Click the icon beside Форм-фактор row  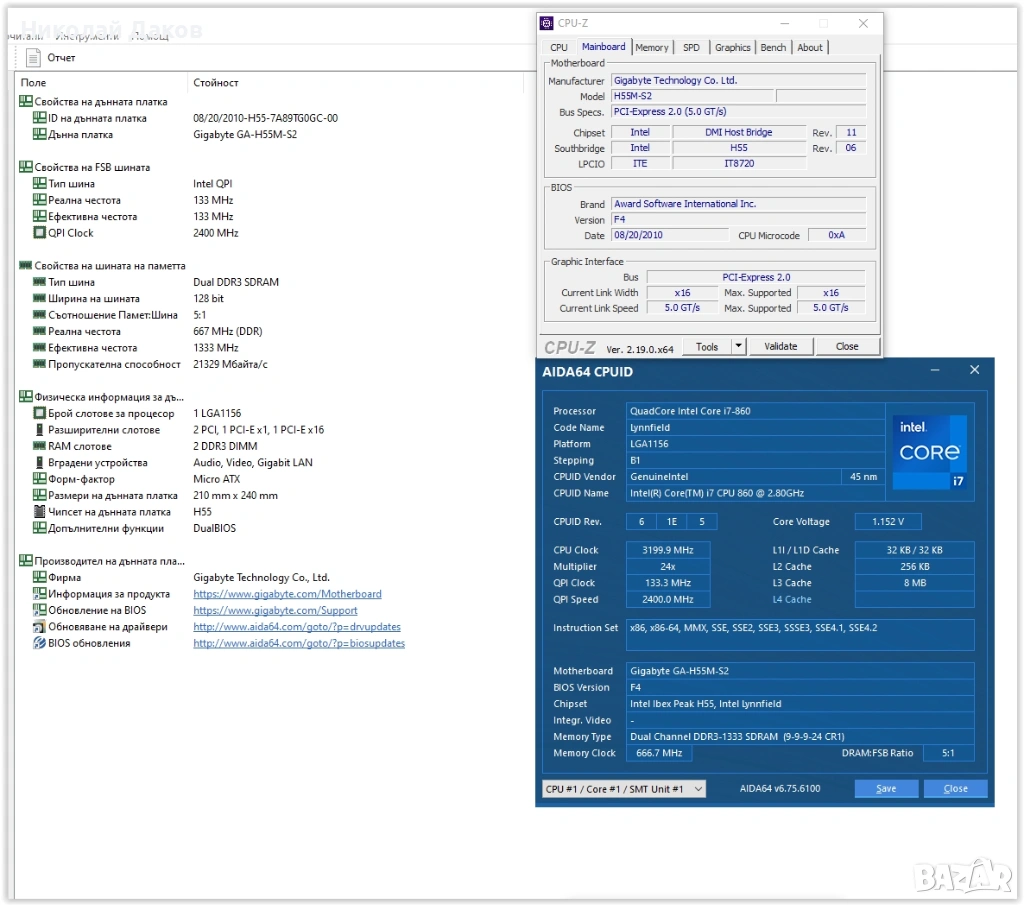[x=39, y=479]
